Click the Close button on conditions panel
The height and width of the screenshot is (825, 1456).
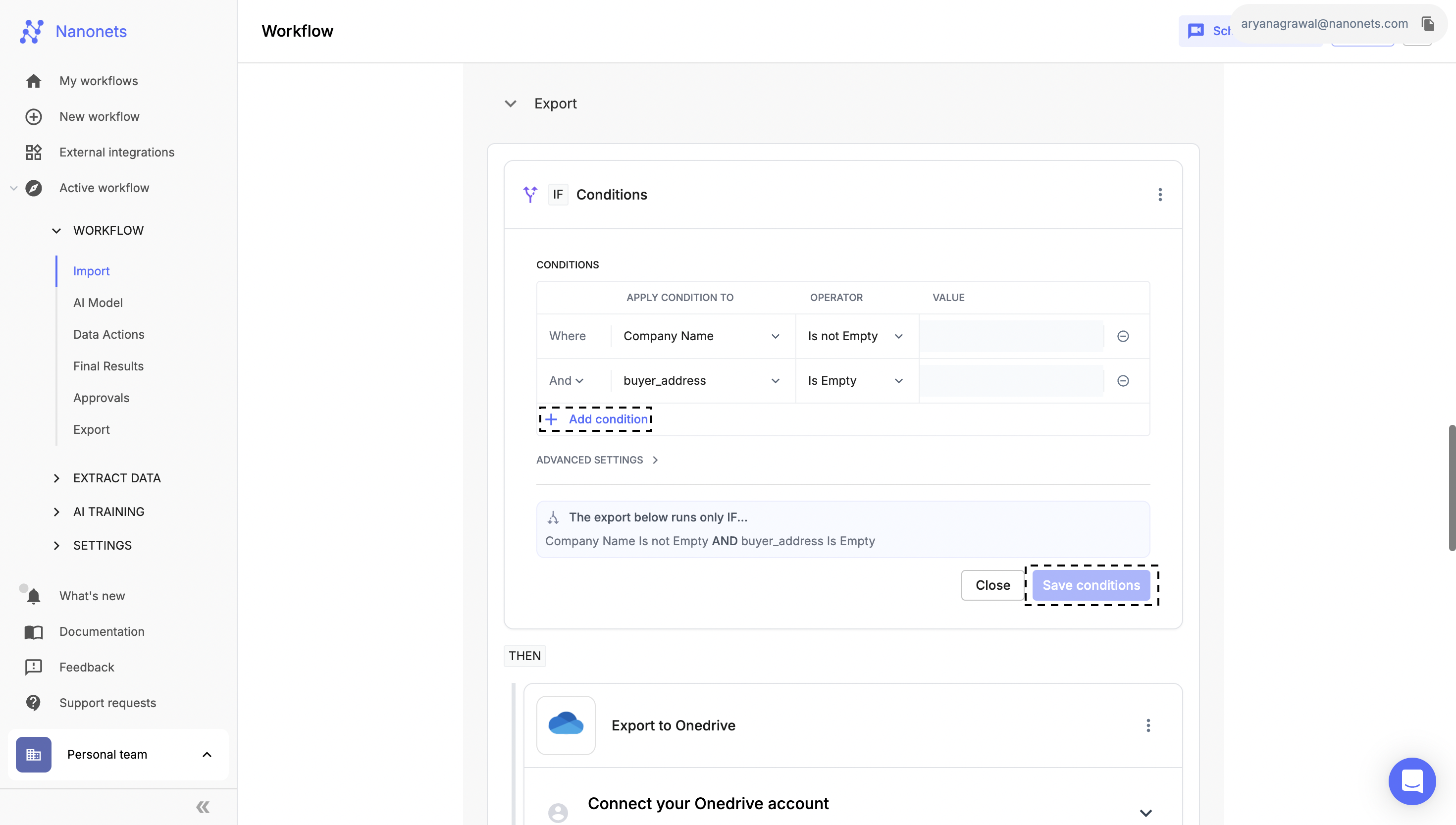993,584
